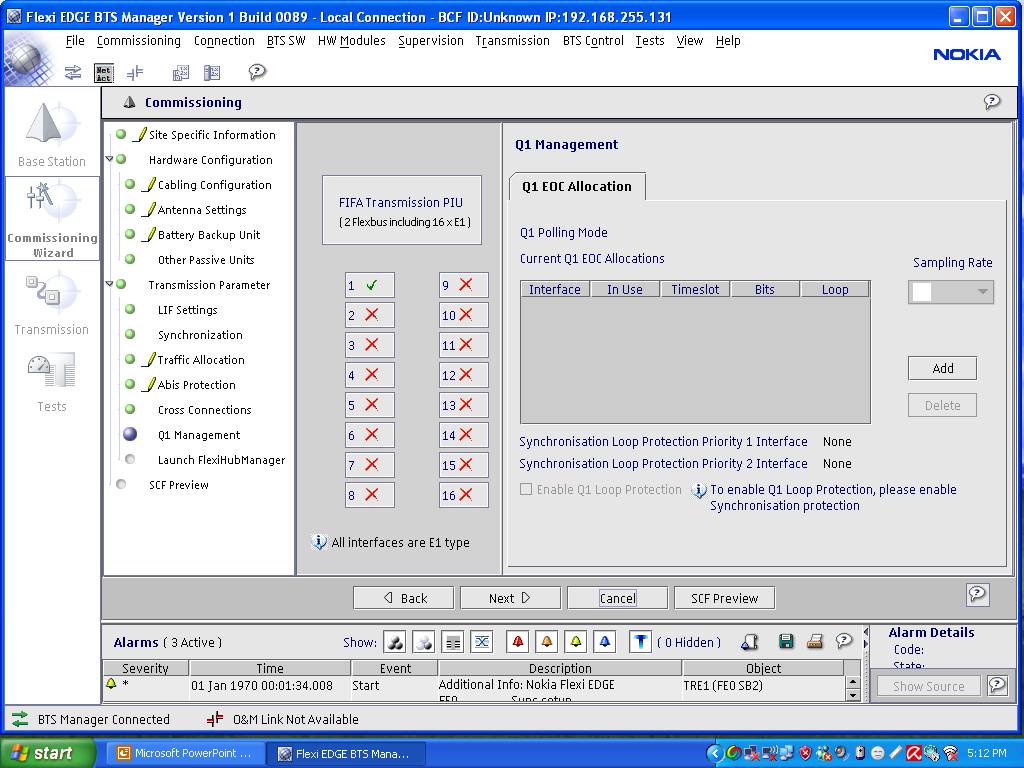Collapse the Hardware Configuration tree node
The image size is (1024, 768).
(110, 160)
